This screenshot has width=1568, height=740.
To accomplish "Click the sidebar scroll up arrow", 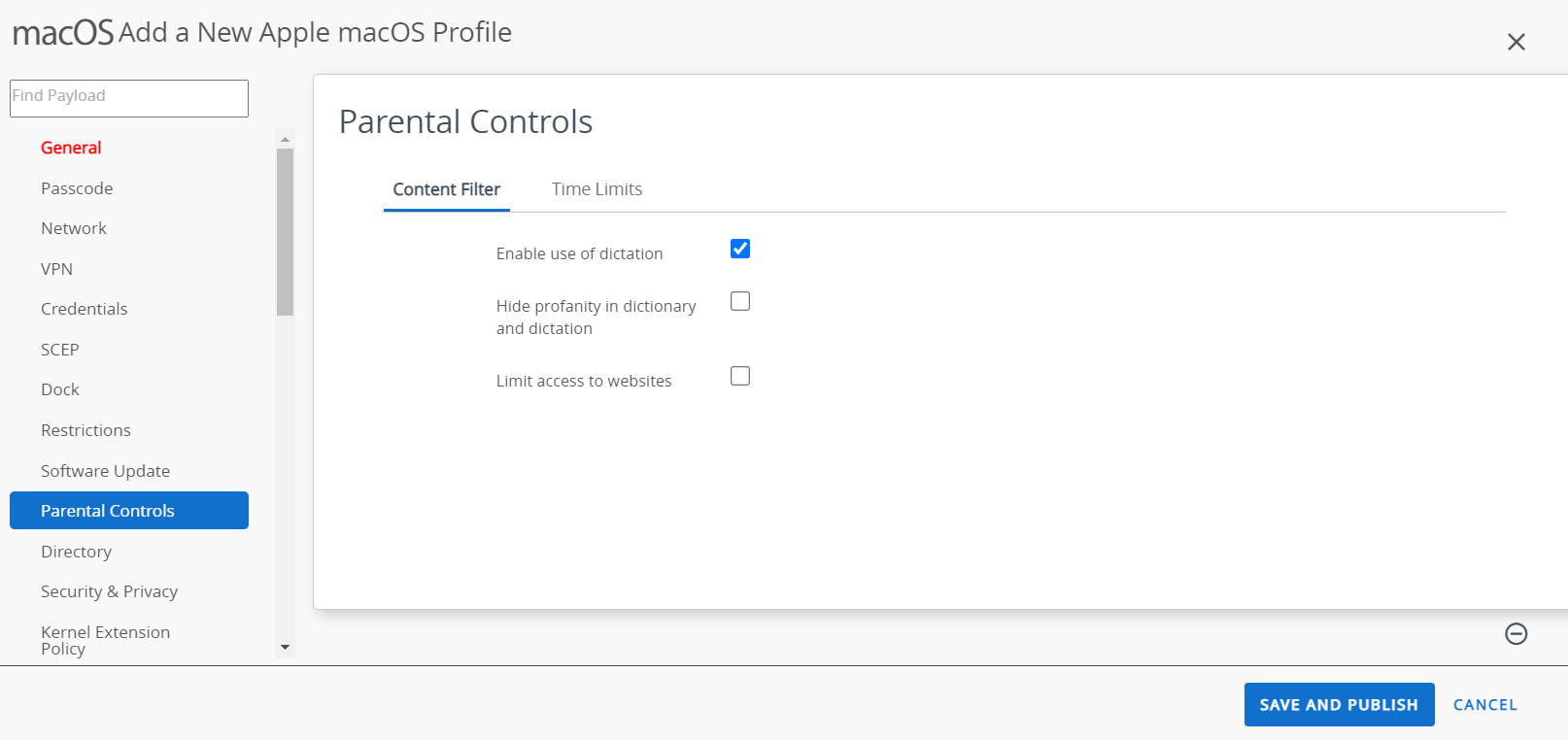I will tap(285, 140).
